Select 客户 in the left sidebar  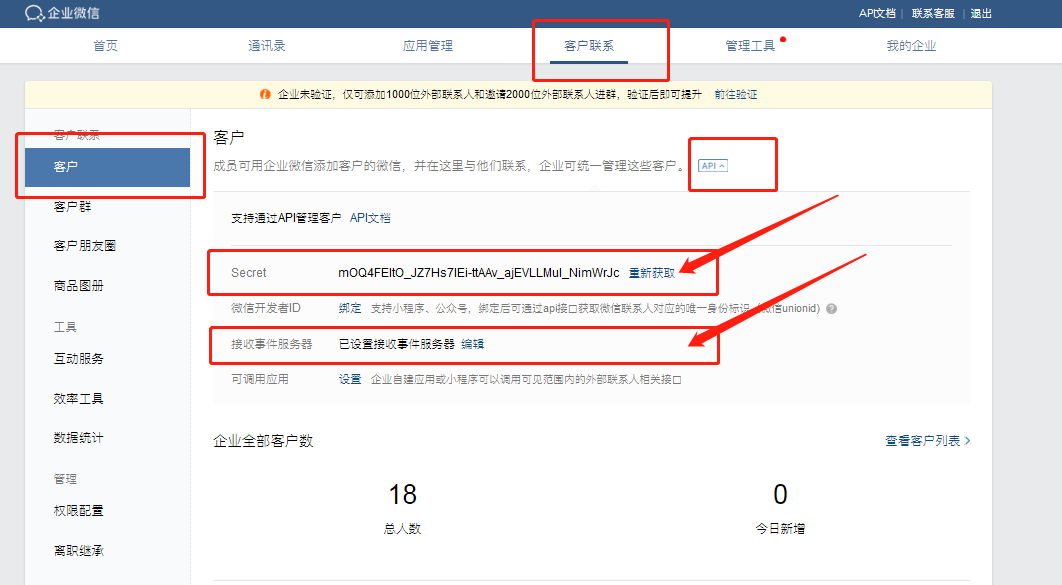pyautogui.click(x=107, y=167)
